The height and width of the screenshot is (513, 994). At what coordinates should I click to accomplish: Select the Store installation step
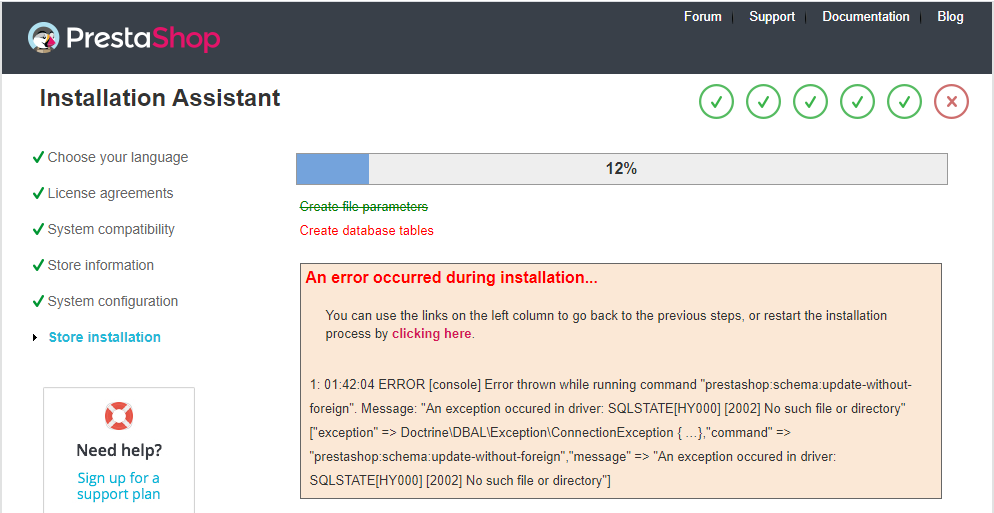point(105,337)
